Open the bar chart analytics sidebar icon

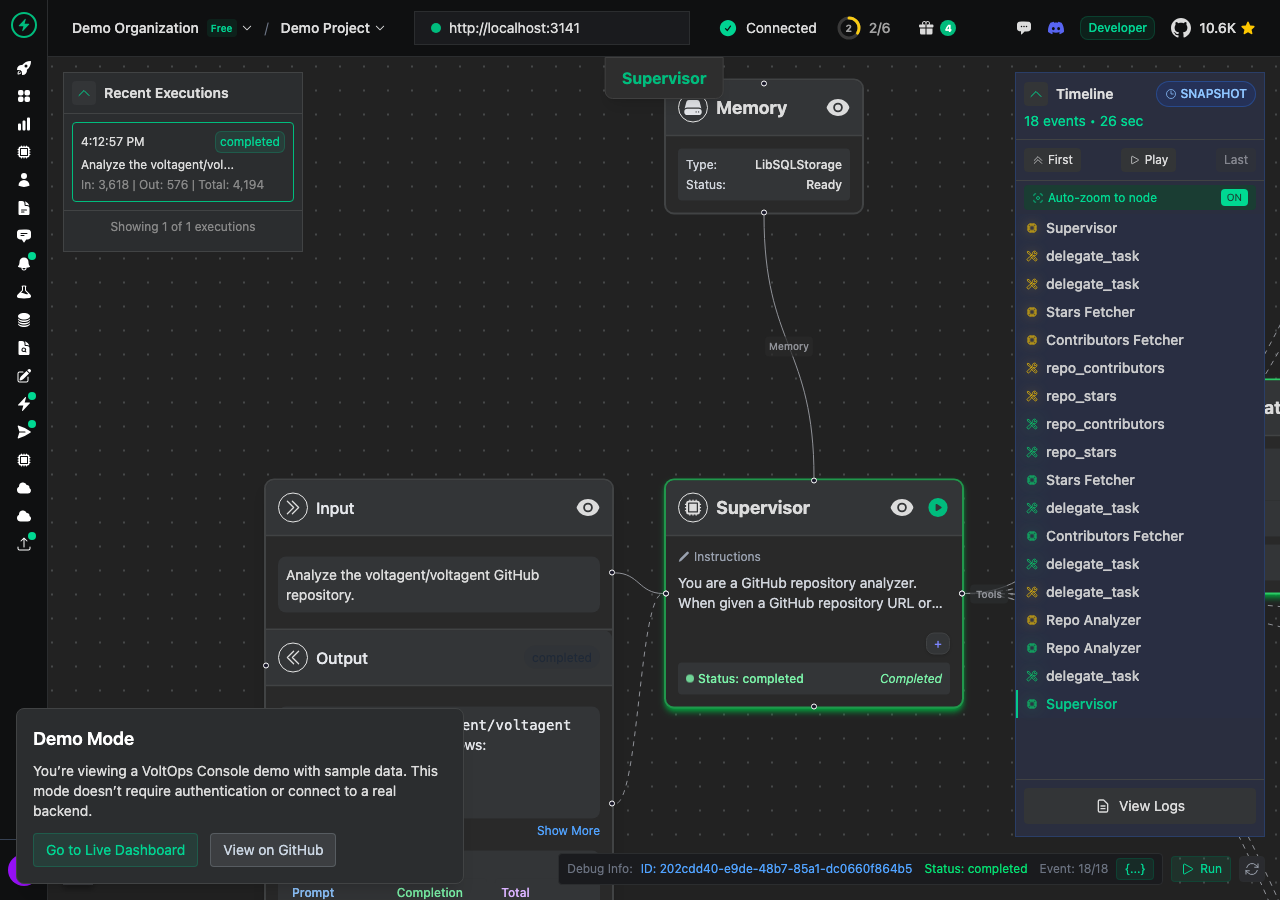coord(24,124)
